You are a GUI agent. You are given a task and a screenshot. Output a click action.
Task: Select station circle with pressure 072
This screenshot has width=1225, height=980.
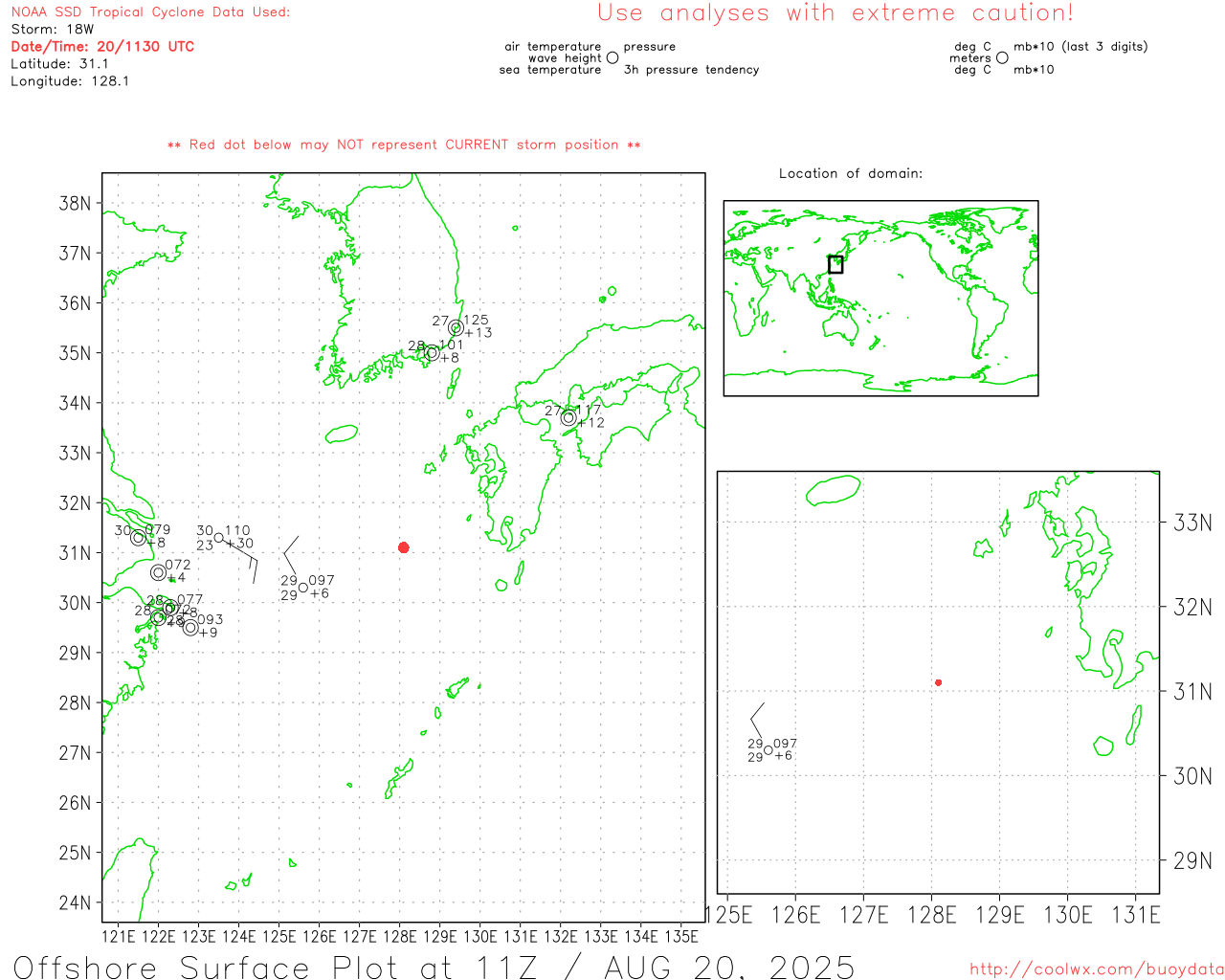point(158,572)
